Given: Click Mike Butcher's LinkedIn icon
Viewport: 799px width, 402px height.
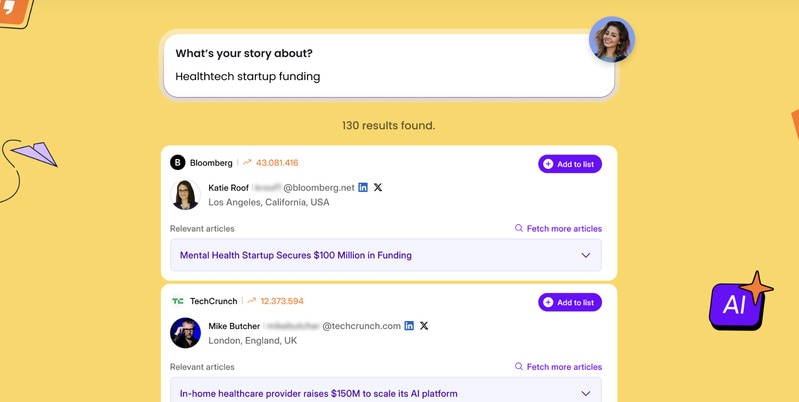Looking at the screenshot, I should [409, 326].
